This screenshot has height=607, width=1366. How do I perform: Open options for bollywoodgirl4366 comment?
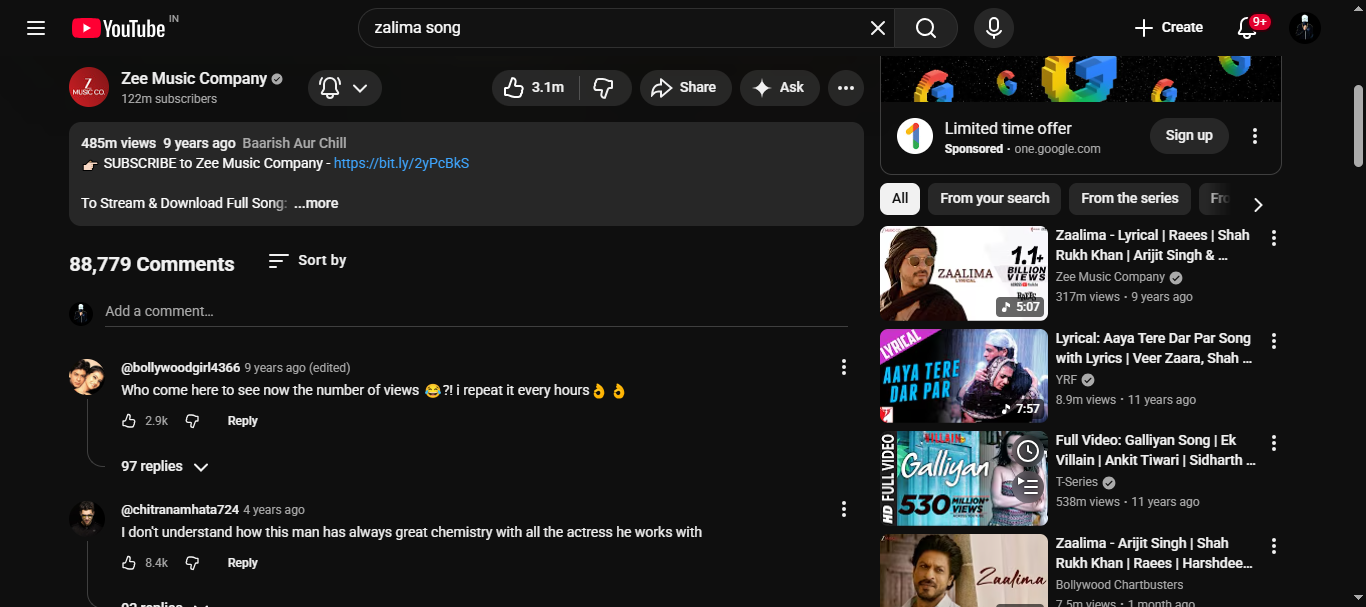pos(844,367)
